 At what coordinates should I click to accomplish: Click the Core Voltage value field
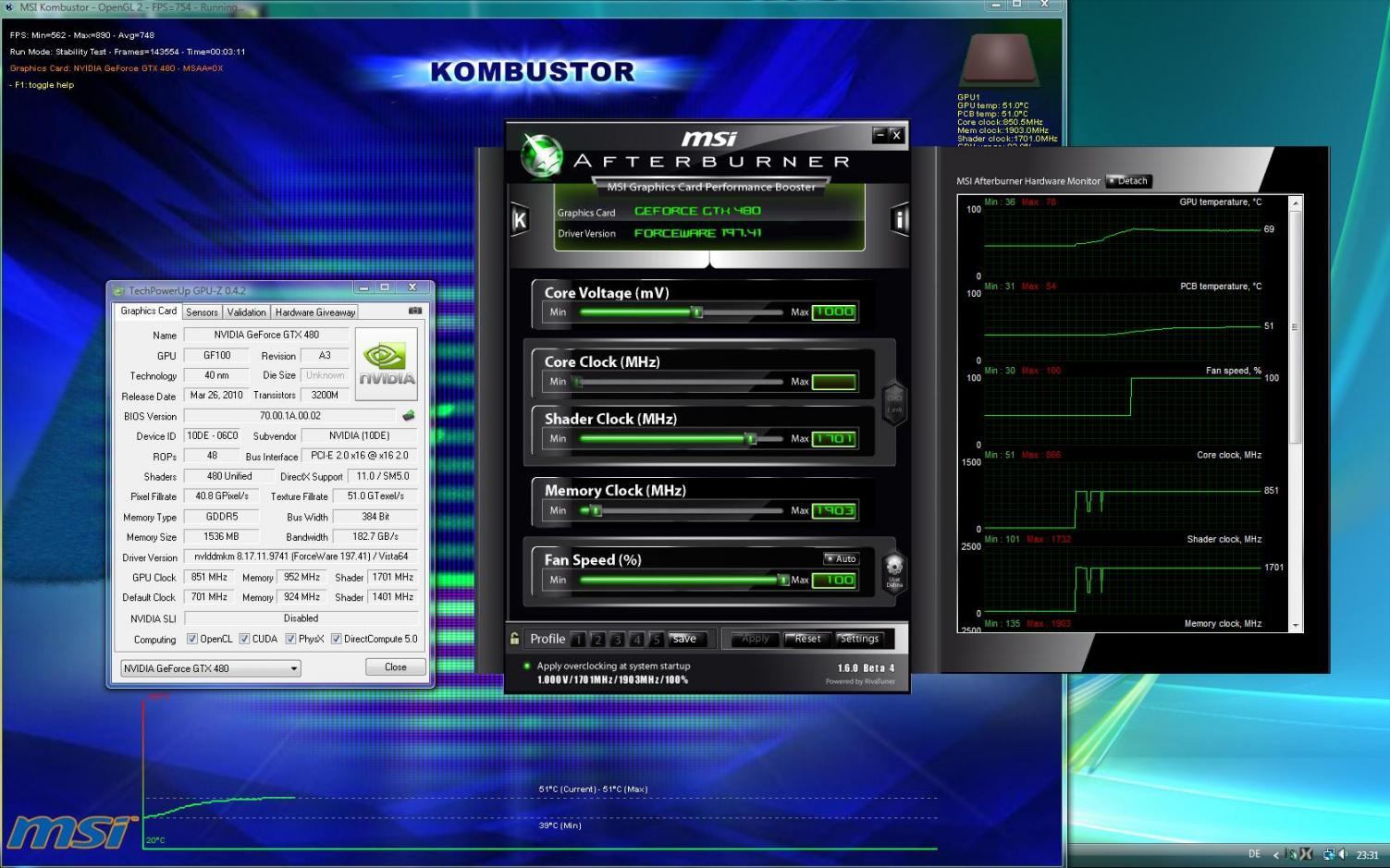[833, 312]
